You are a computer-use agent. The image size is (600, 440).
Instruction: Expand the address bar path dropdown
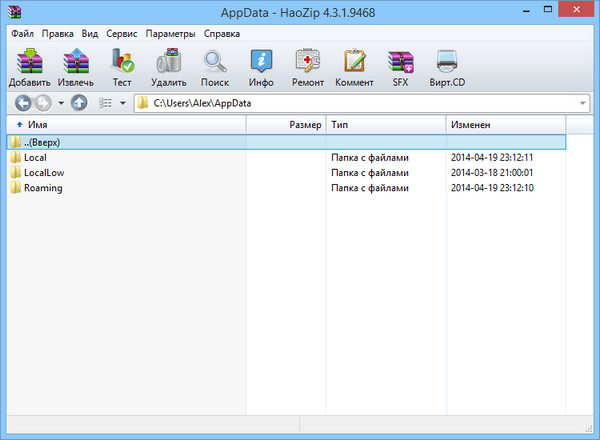[582, 103]
